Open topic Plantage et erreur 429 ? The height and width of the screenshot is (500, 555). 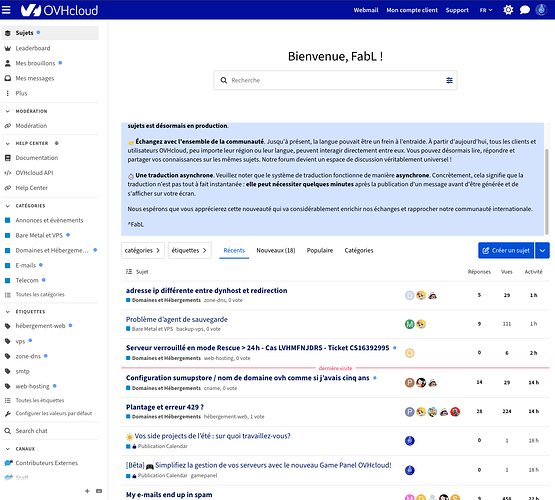[x=165, y=407]
